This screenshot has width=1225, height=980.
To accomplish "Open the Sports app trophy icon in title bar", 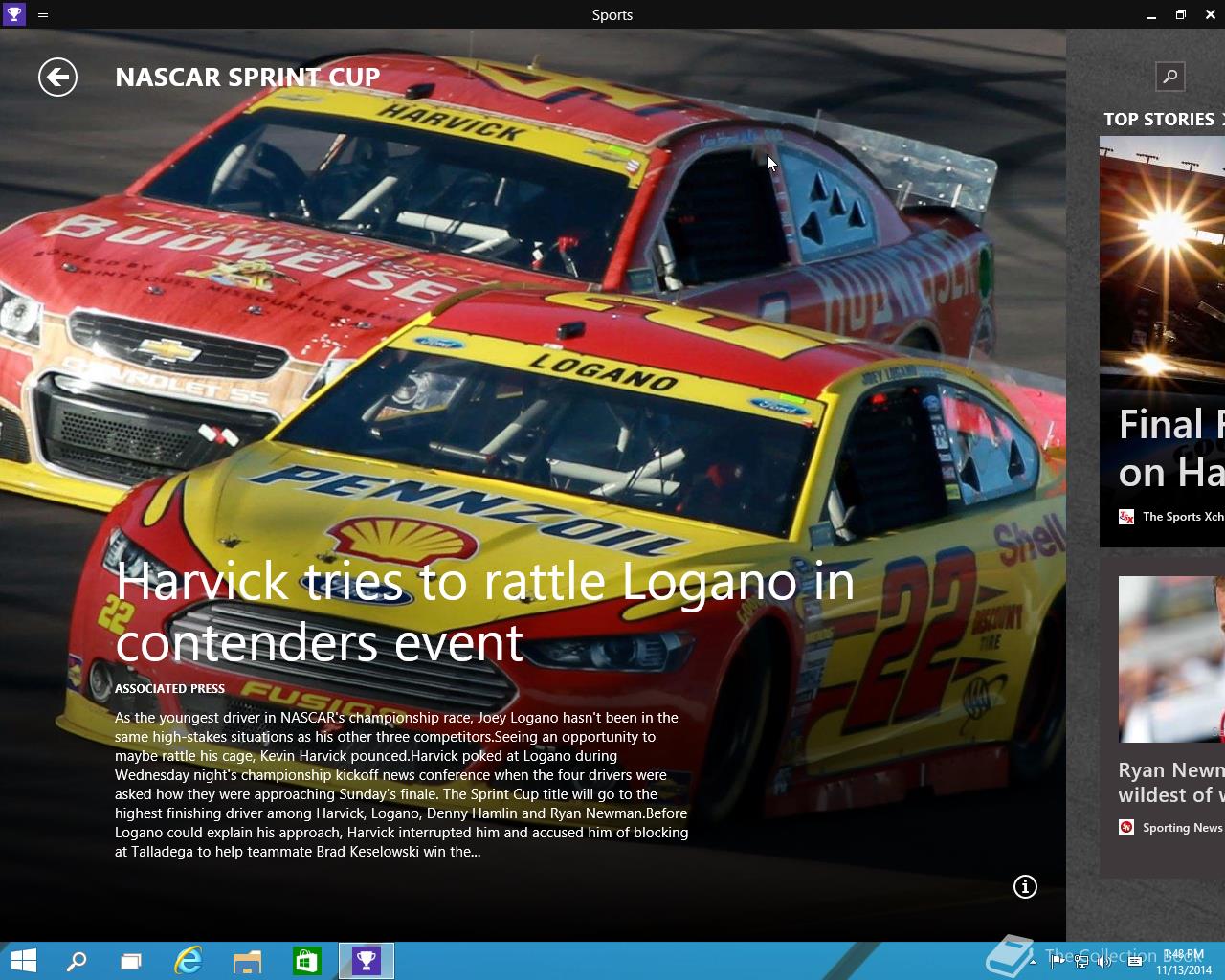I will pyautogui.click(x=13, y=14).
